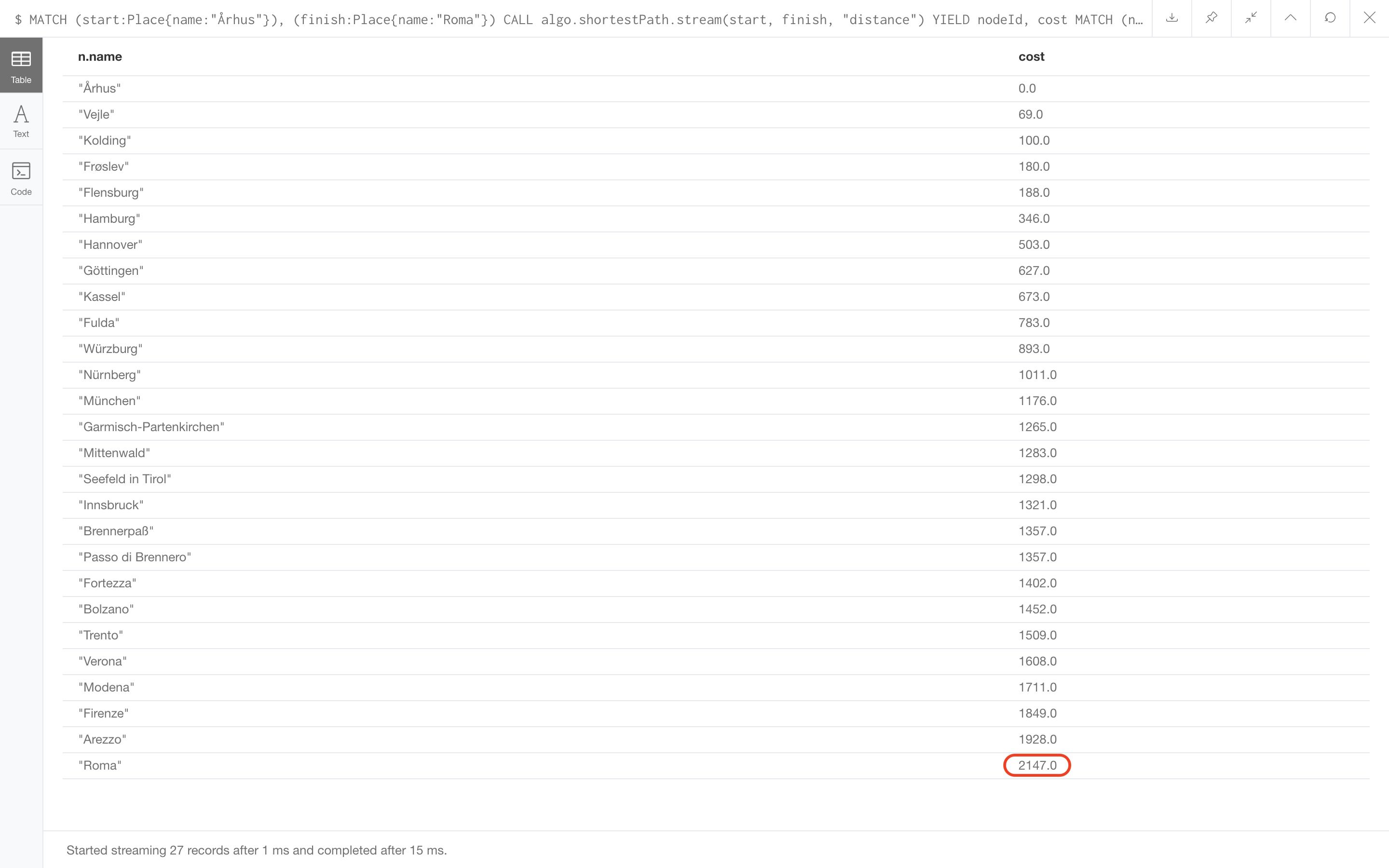This screenshot has width=1389, height=868.
Task: Switch to the Code result view
Action: [x=21, y=177]
